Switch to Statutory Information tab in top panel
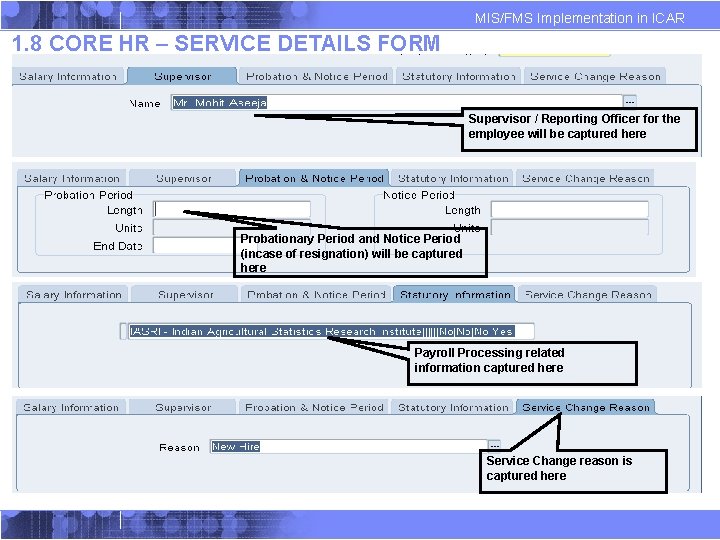720x540 pixels. tap(459, 76)
